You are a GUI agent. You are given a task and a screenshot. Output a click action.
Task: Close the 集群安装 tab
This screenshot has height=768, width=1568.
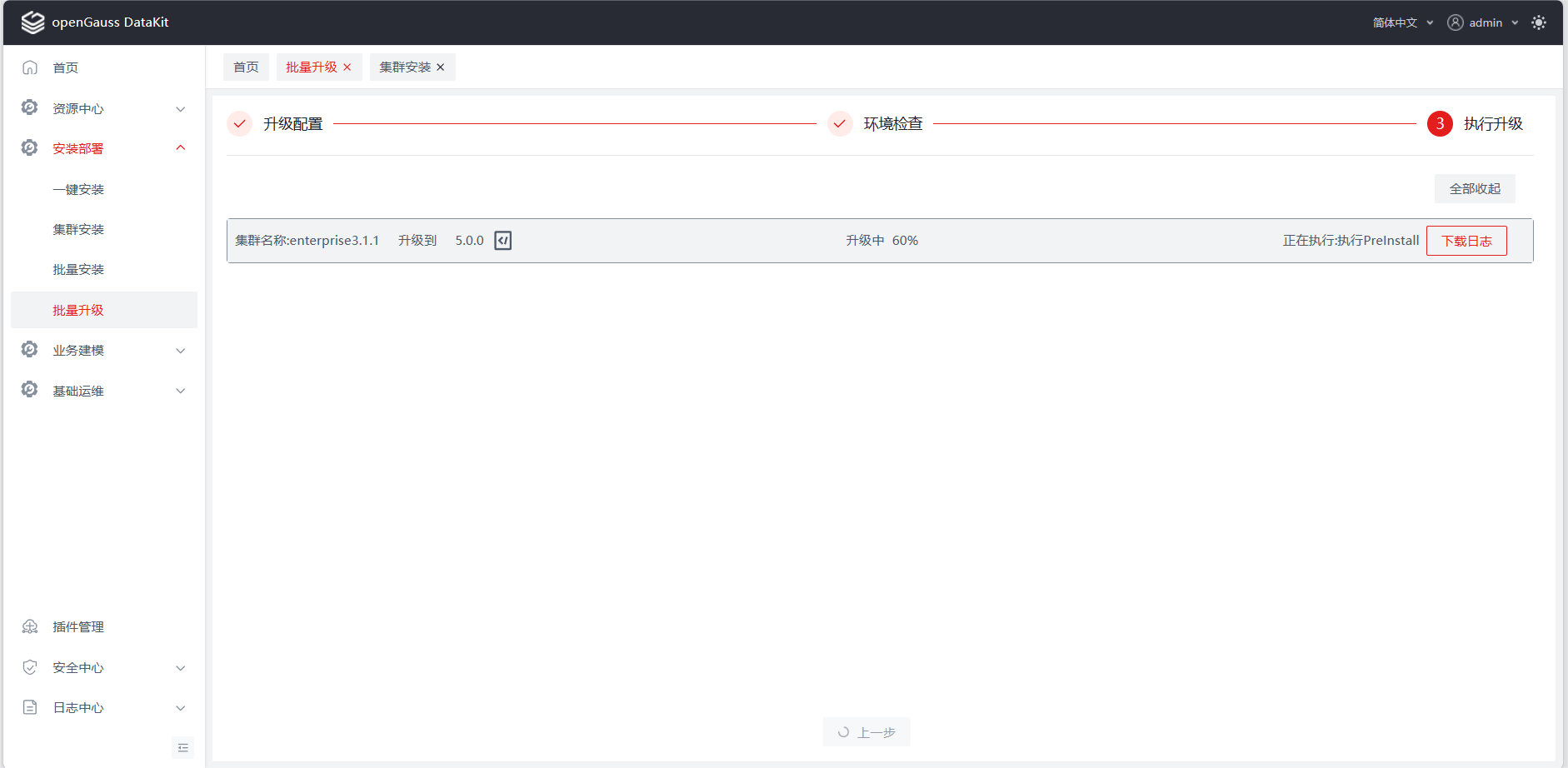coord(441,67)
